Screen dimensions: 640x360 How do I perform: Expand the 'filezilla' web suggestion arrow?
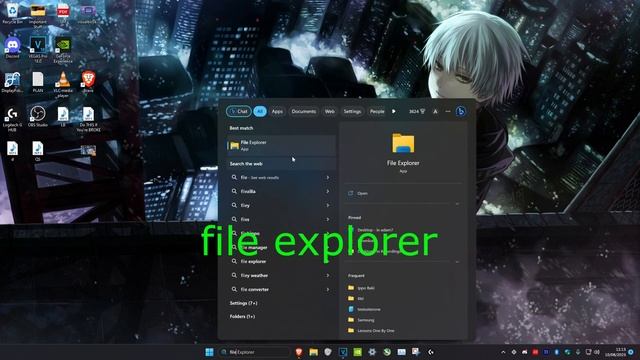click(x=328, y=191)
